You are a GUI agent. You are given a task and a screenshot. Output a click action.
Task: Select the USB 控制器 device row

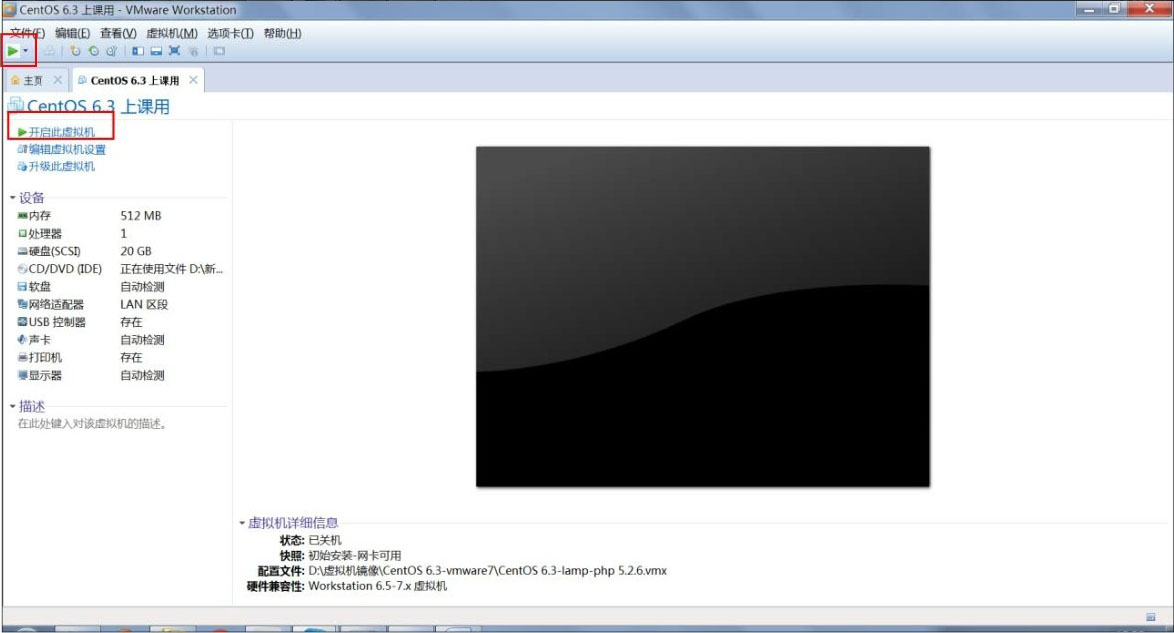pos(120,322)
